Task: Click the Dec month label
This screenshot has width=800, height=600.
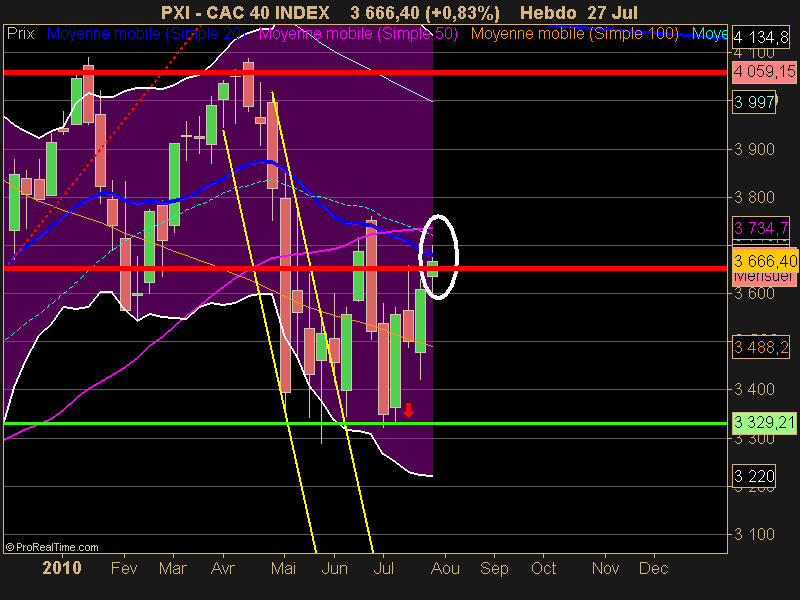Action: pos(654,568)
